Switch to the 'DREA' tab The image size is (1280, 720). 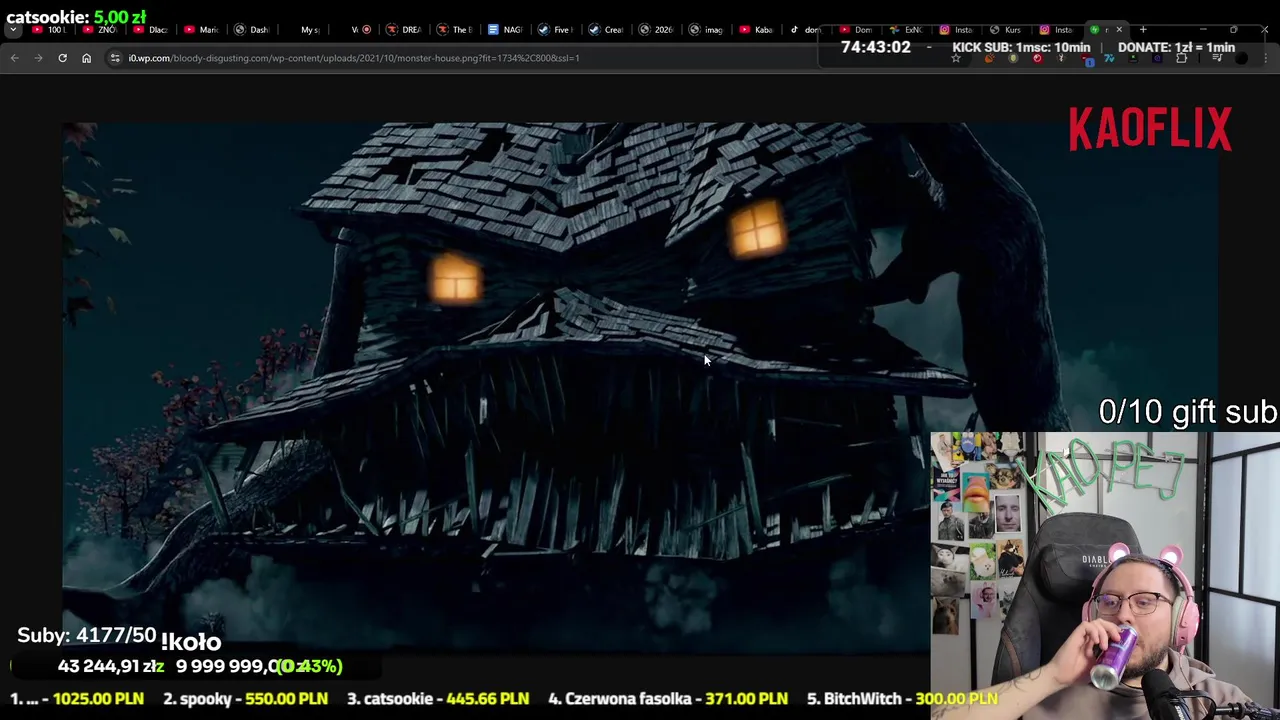point(404,30)
